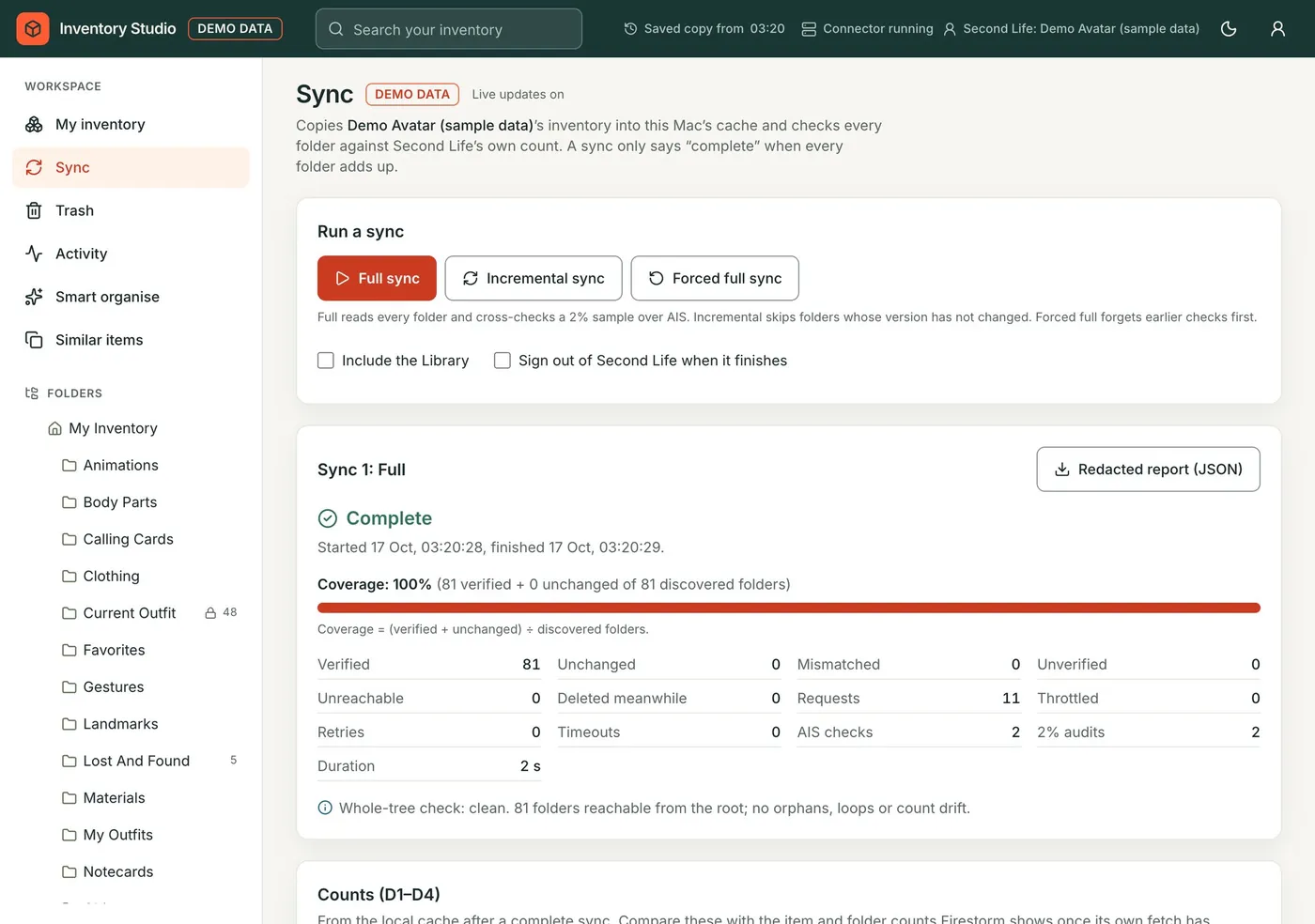Click the Complete status check icon
The width and height of the screenshot is (1315, 924).
pos(328,518)
